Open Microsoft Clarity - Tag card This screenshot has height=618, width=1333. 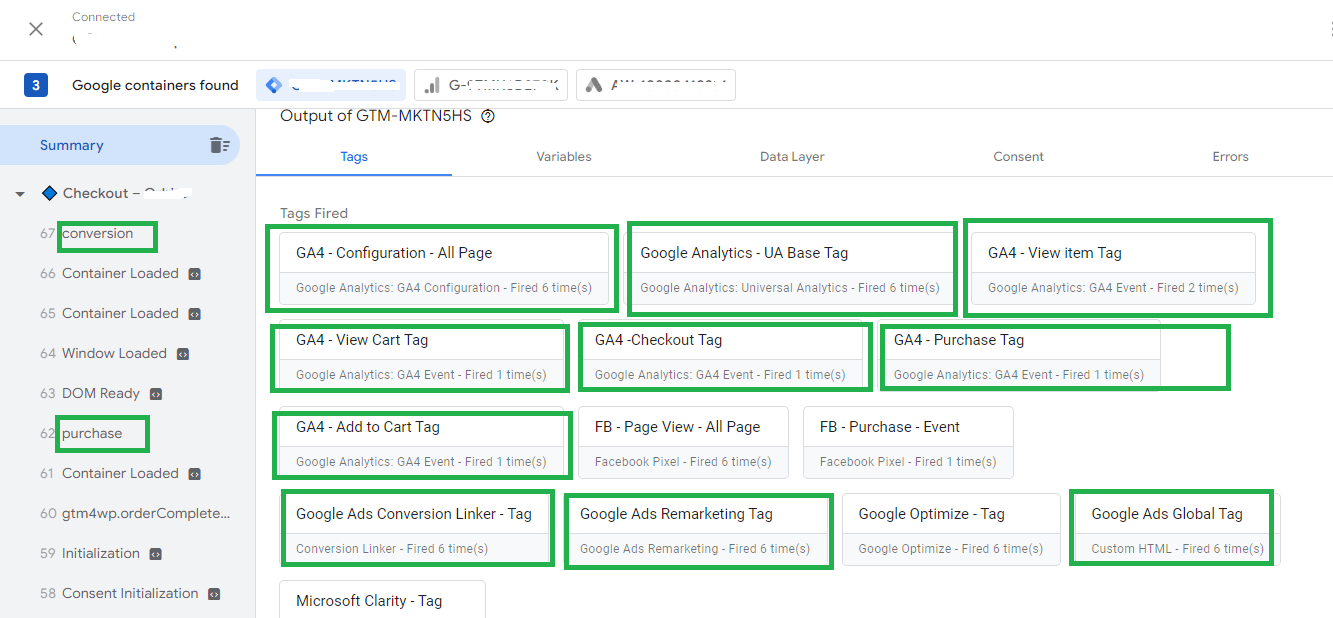[382, 600]
